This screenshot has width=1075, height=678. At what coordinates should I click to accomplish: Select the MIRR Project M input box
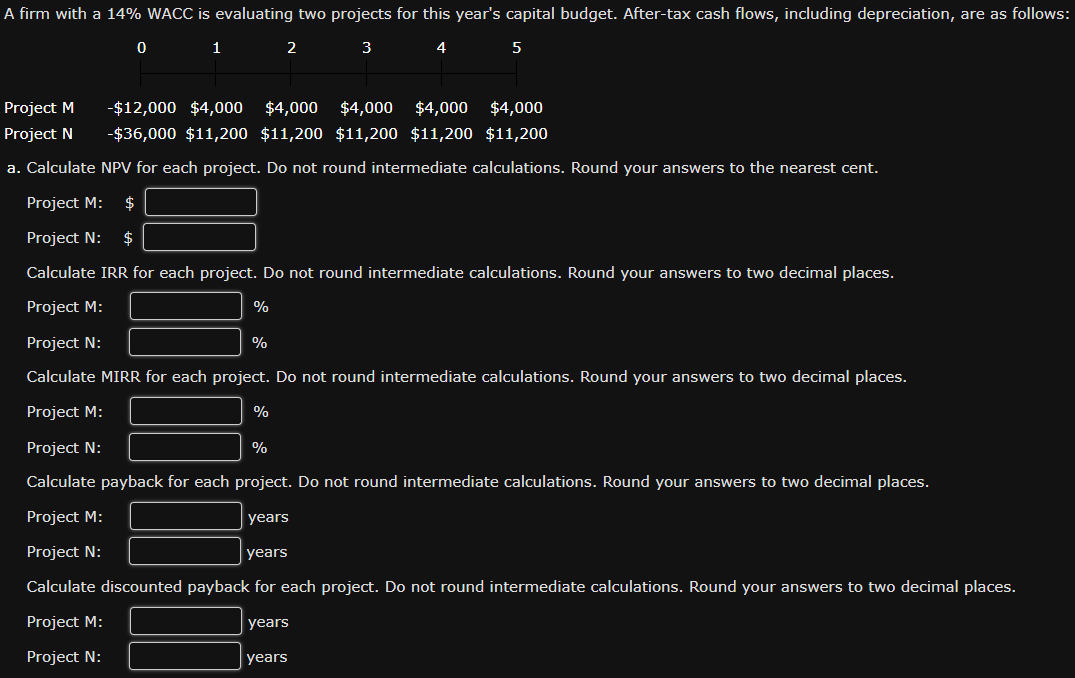[x=186, y=411]
